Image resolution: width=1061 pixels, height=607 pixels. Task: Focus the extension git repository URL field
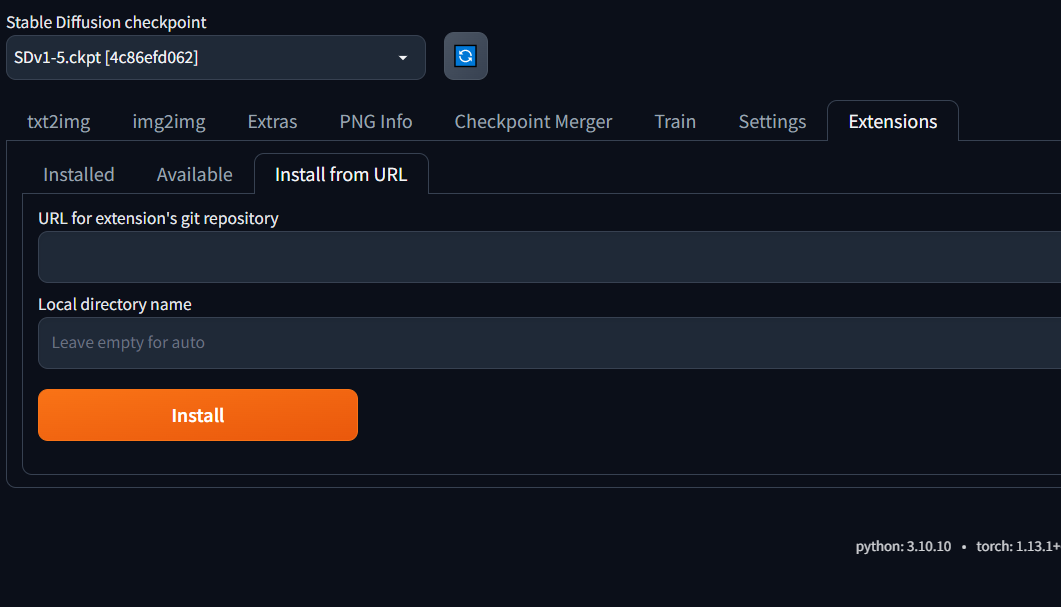[x=548, y=257]
